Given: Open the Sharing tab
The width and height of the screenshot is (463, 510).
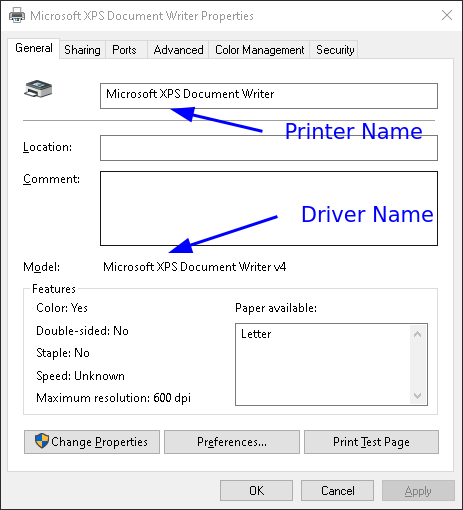Looking at the screenshot, I should [x=82, y=50].
